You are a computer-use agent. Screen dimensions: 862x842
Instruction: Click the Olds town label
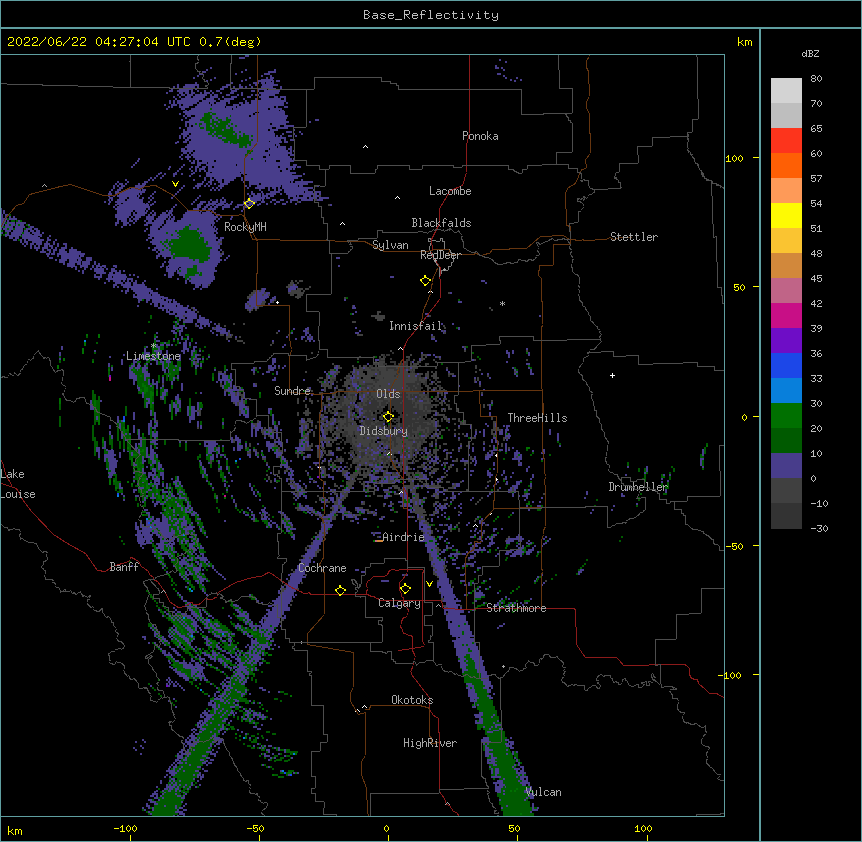(x=388, y=394)
